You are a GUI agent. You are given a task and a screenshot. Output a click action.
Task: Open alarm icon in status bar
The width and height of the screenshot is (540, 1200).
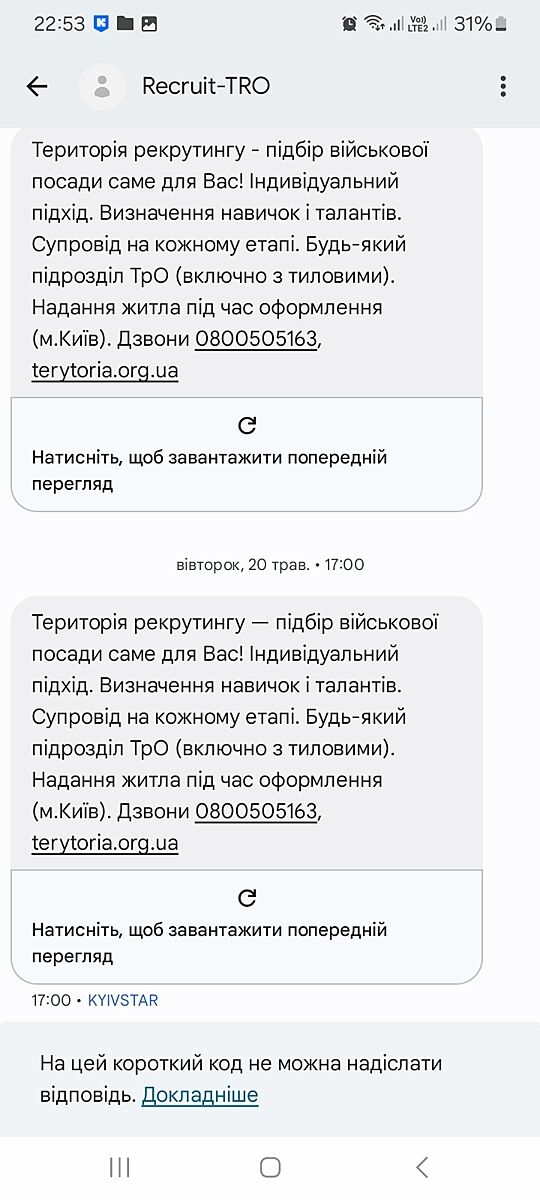coord(349,24)
